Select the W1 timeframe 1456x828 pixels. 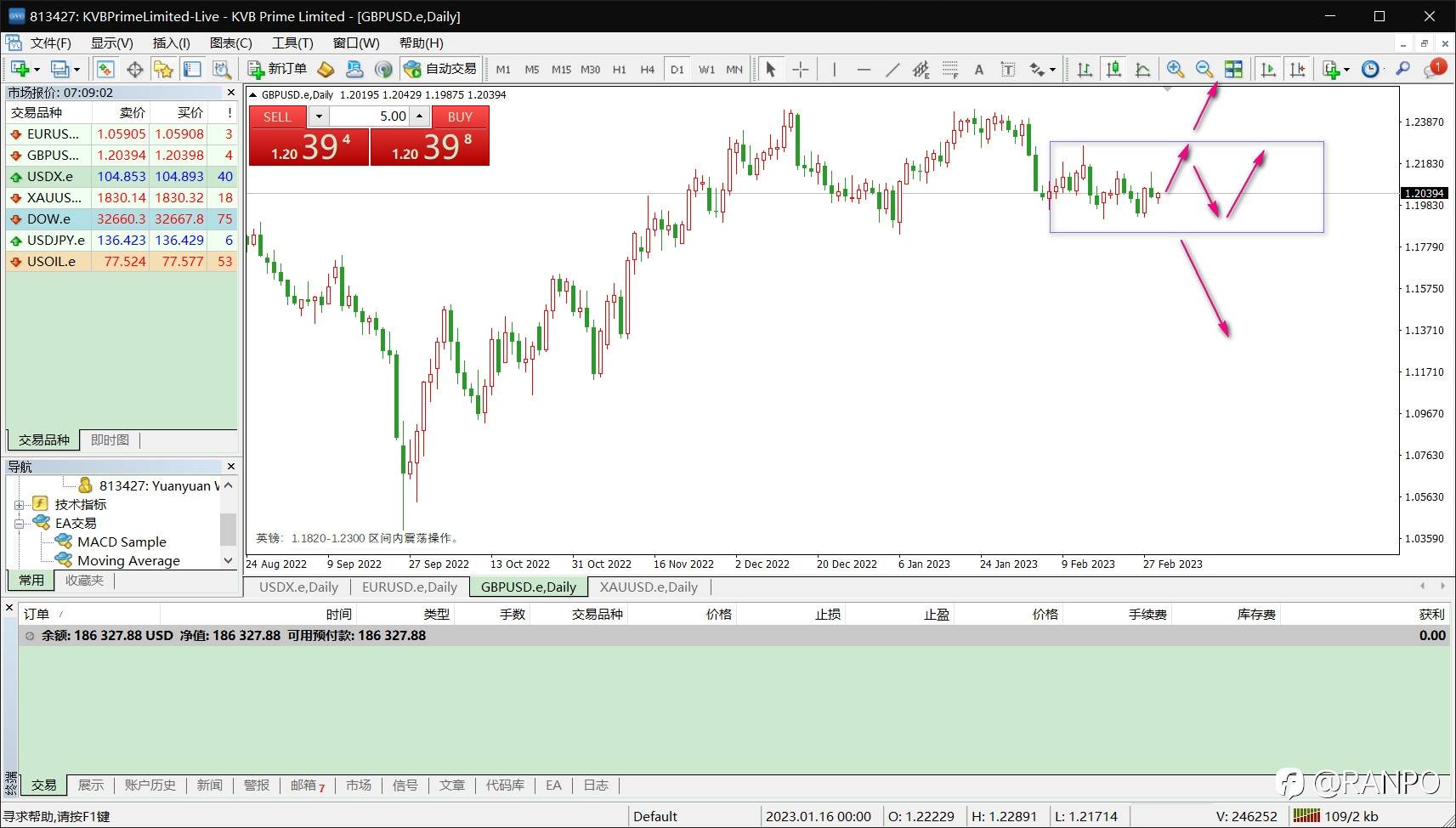[x=706, y=69]
